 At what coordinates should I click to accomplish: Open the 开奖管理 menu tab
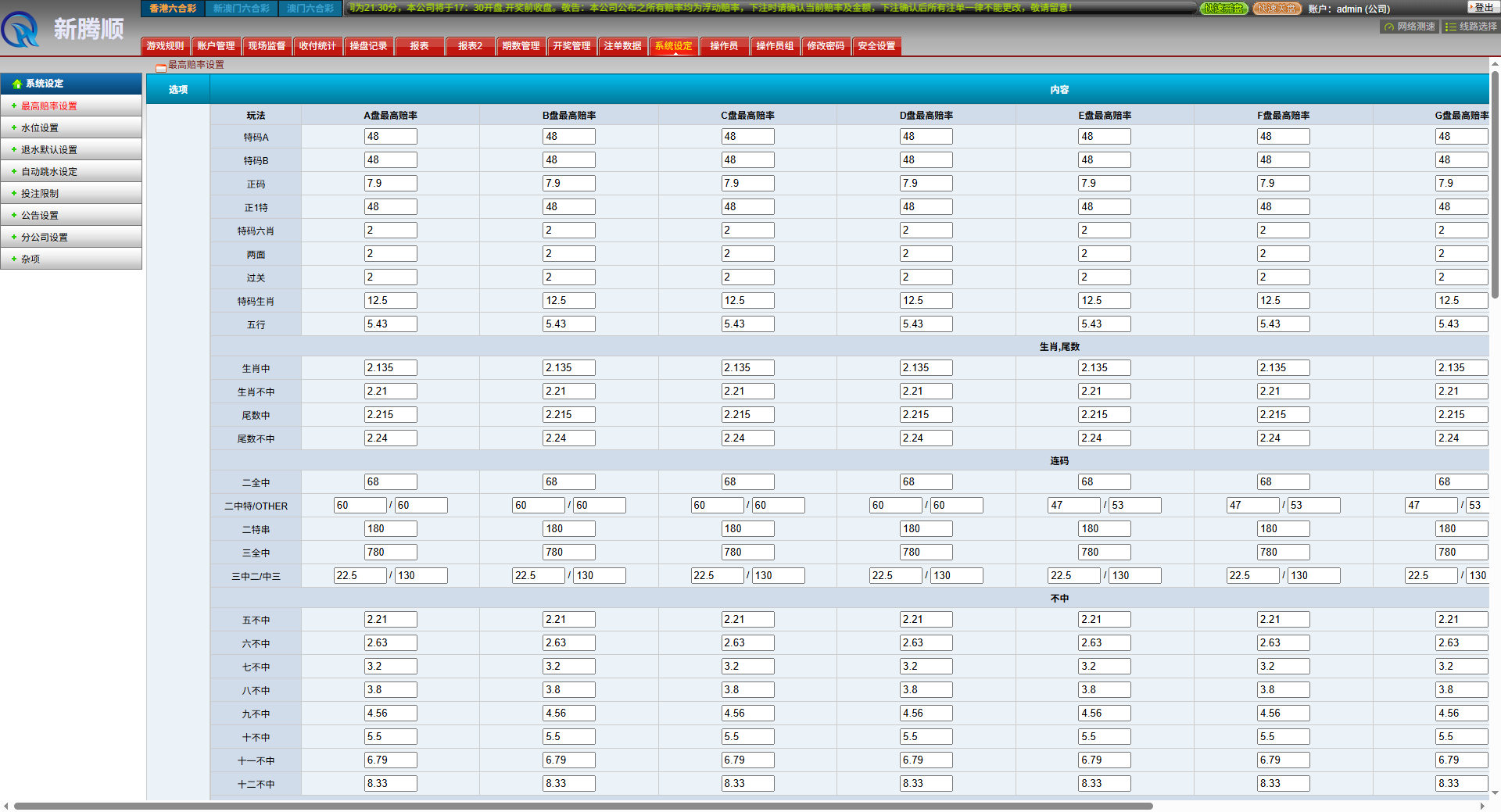coord(571,46)
